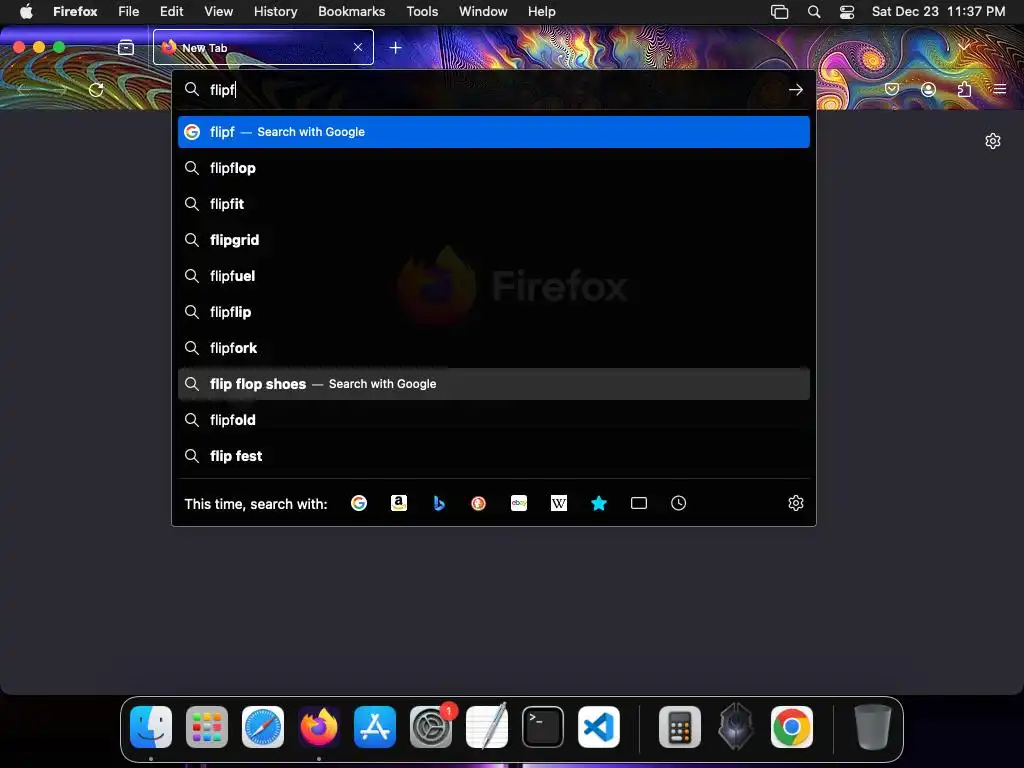This screenshot has width=1024, height=768.
Task: Open App Store from the Dock
Action: tap(375, 727)
